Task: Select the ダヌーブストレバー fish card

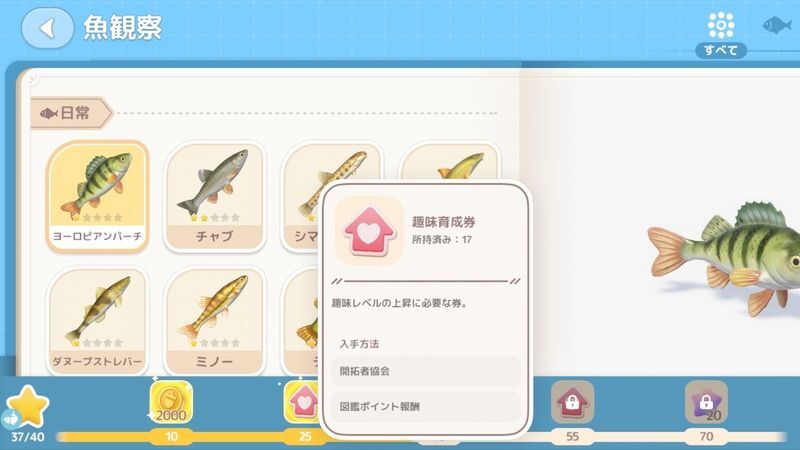Action: click(97, 321)
